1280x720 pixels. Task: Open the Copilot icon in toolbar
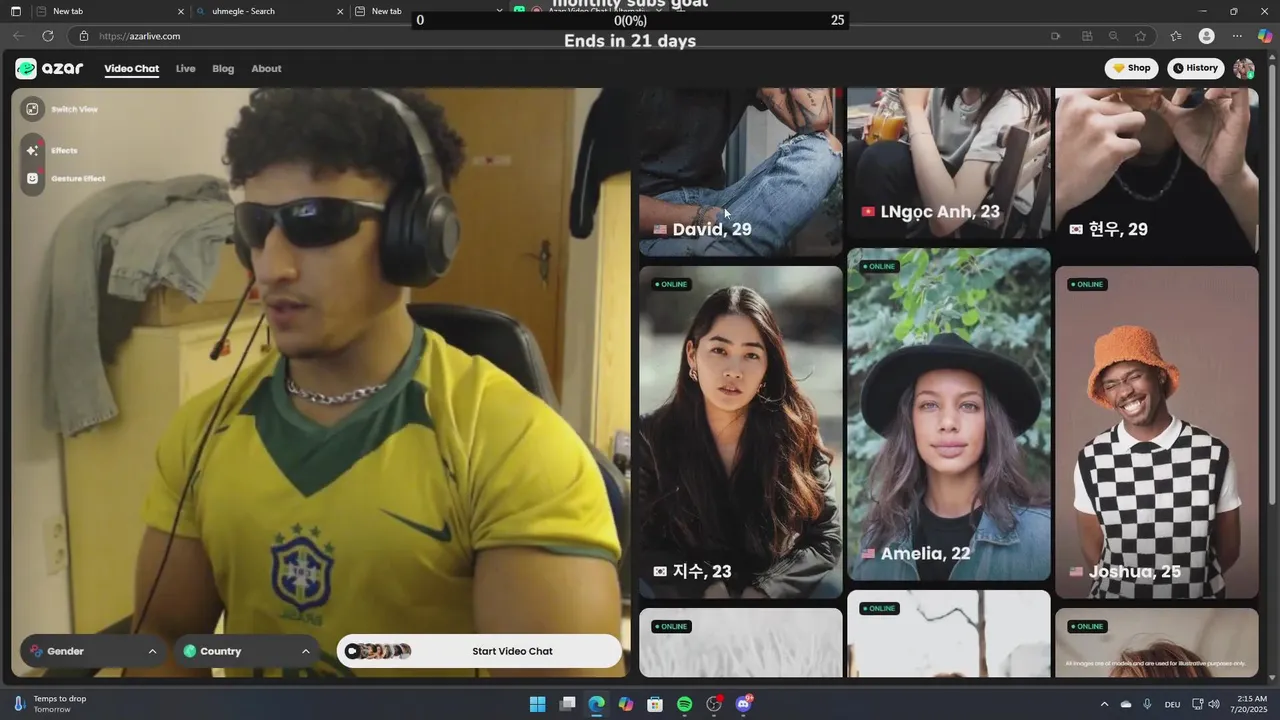pyautogui.click(x=1265, y=36)
